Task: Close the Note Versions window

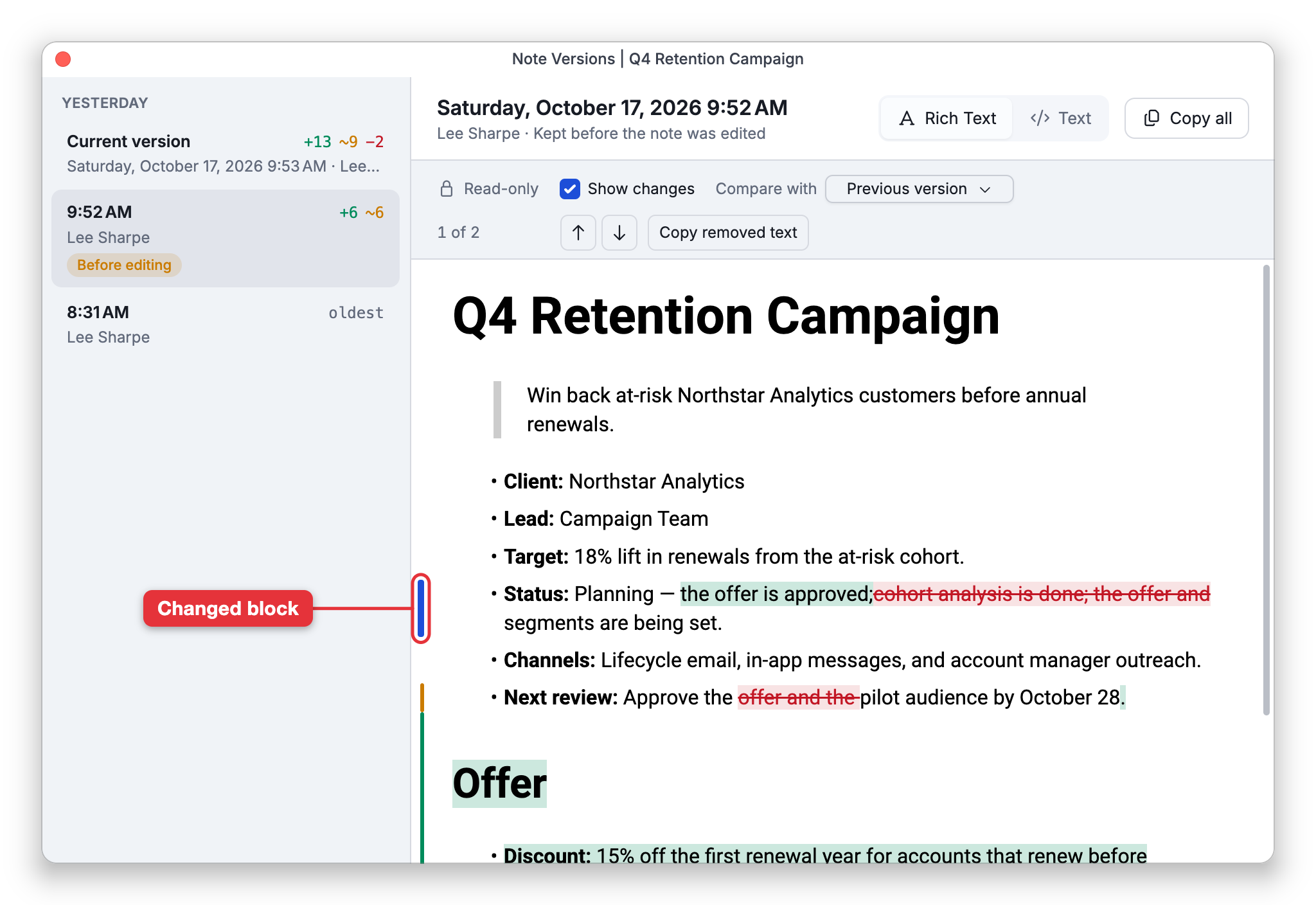Action: click(63, 59)
